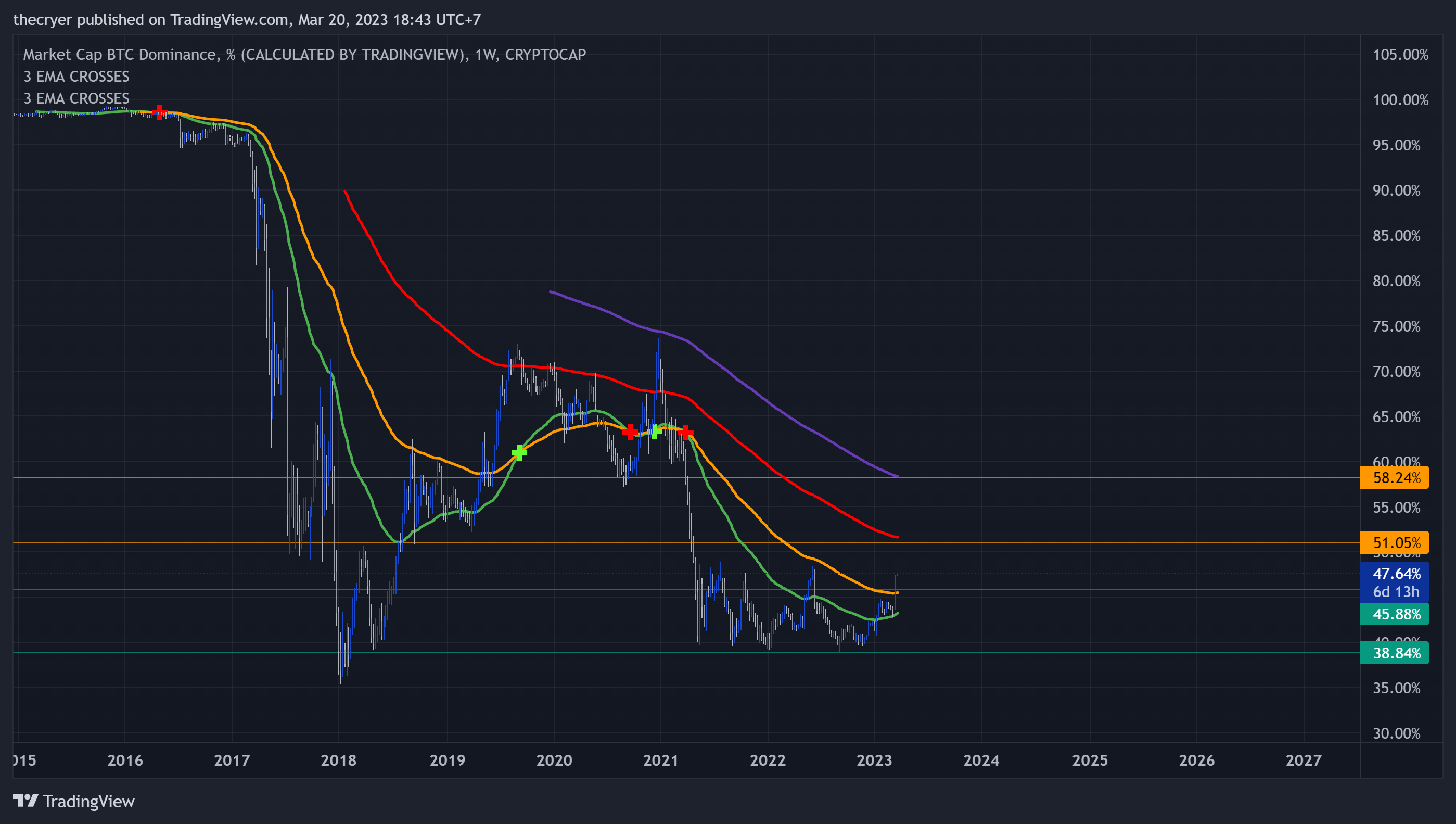Click the Market Cap BTC Dominance title
This screenshot has width=1456, height=824.
coord(304,54)
